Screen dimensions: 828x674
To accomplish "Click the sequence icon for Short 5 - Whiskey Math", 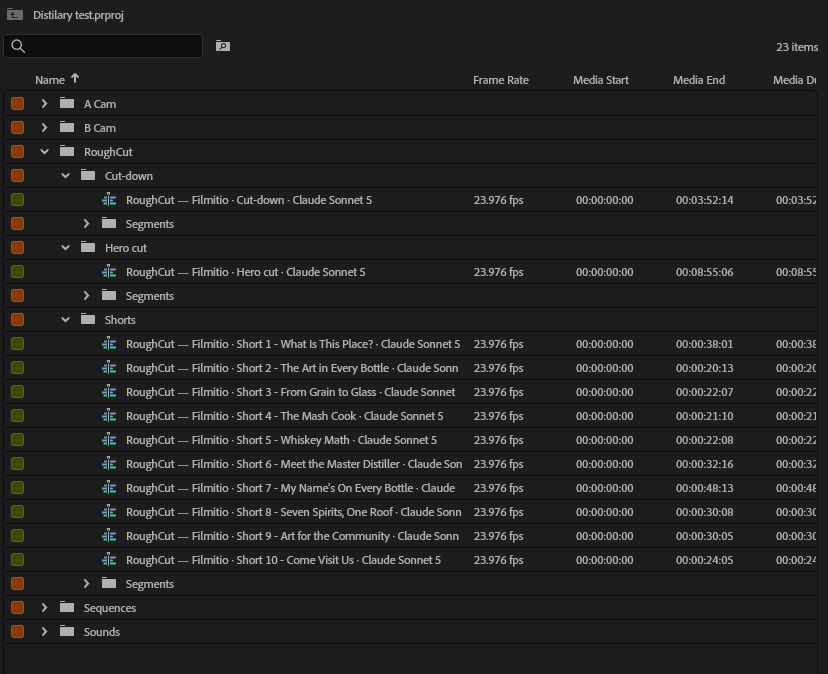I will point(109,439).
